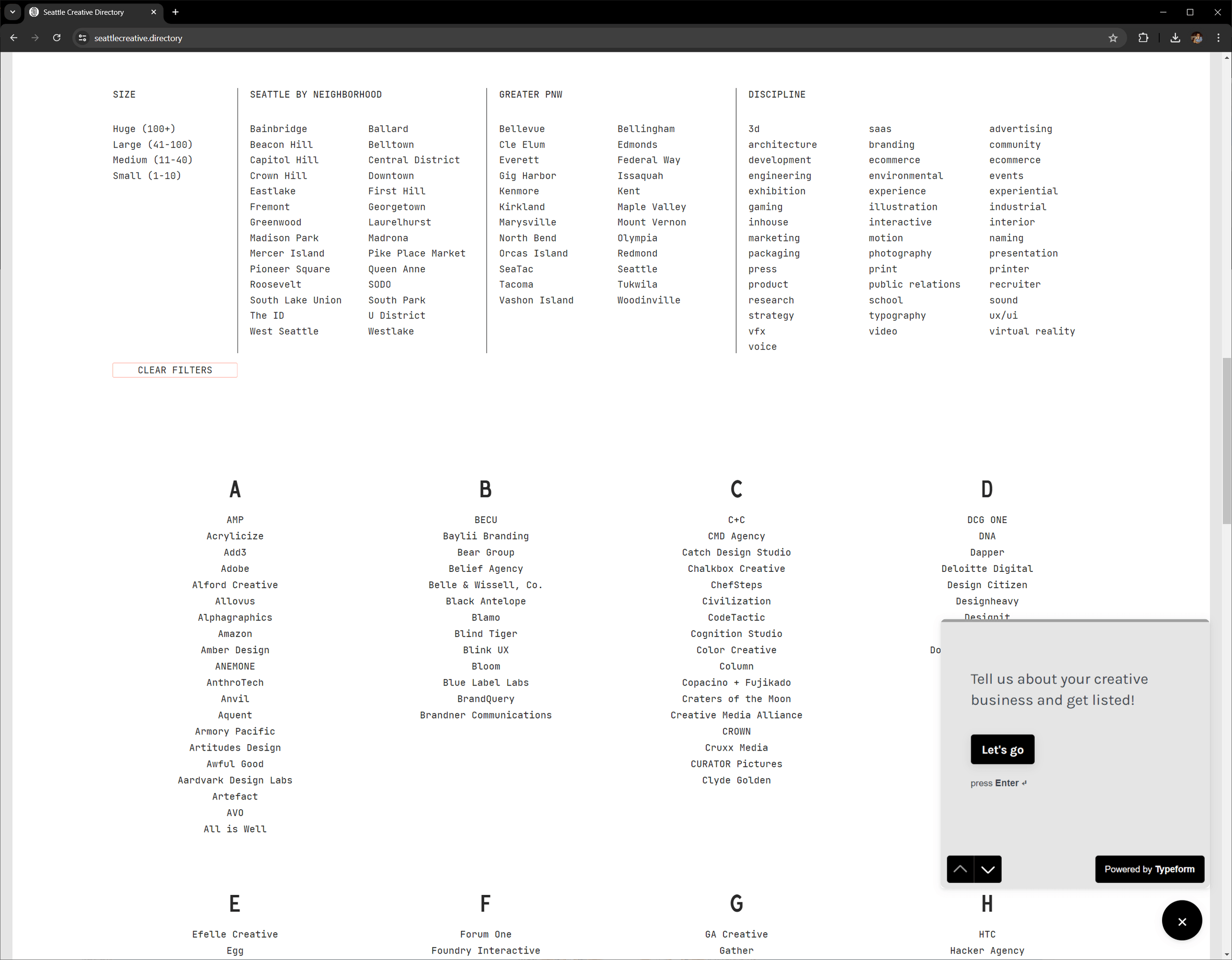Open the Copacino + Fujikado listing
This screenshot has height=960, width=1232.
click(736, 683)
